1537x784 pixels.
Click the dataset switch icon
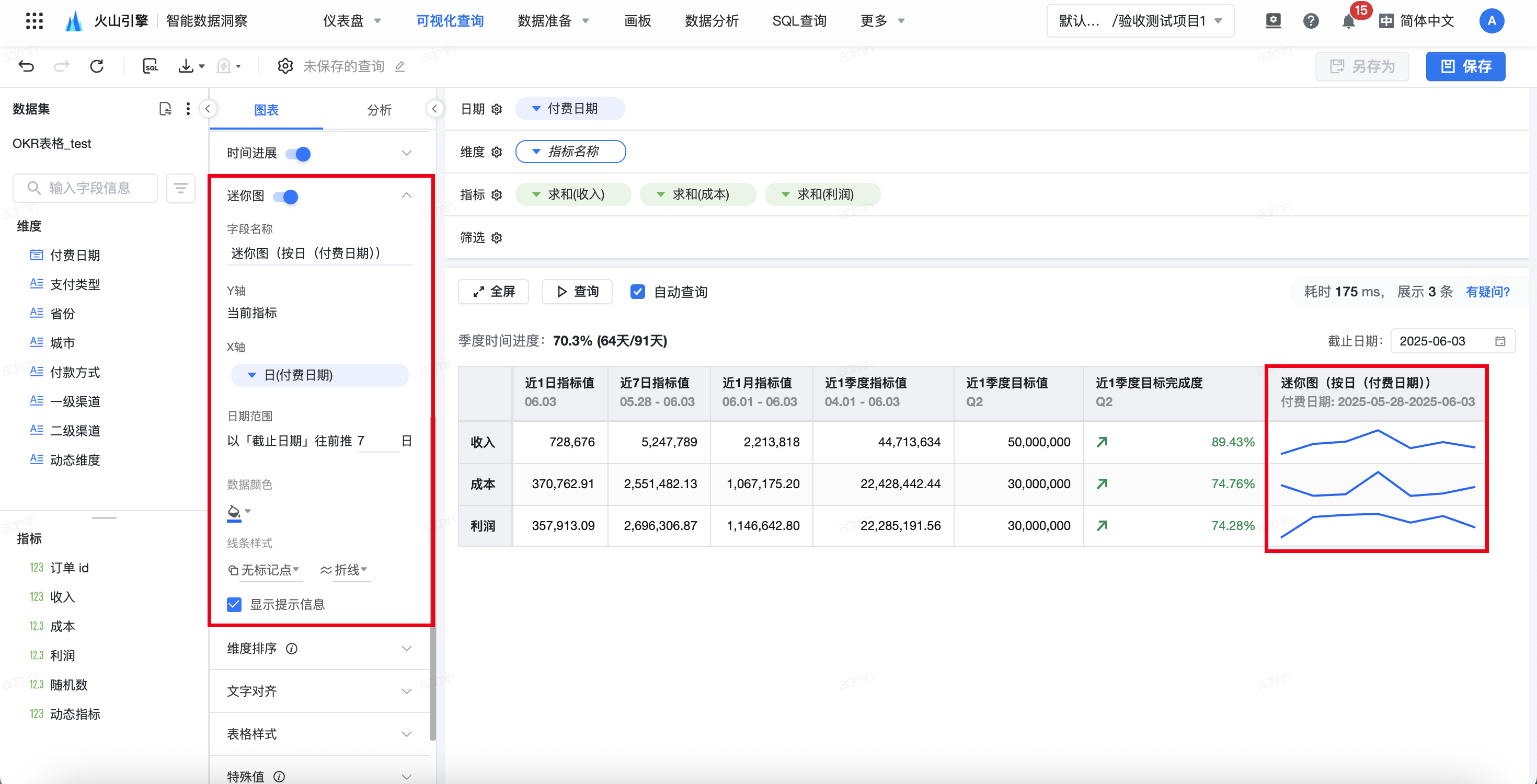(x=165, y=109)
